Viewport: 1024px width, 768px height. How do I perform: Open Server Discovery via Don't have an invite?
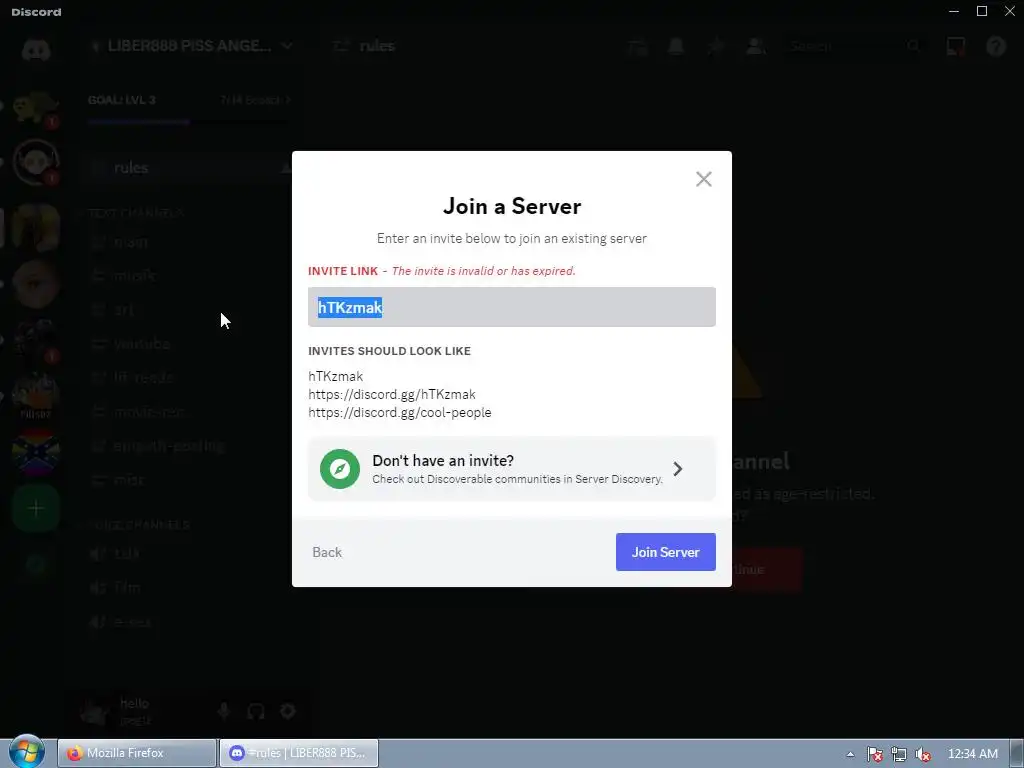(x=511, y=469)
